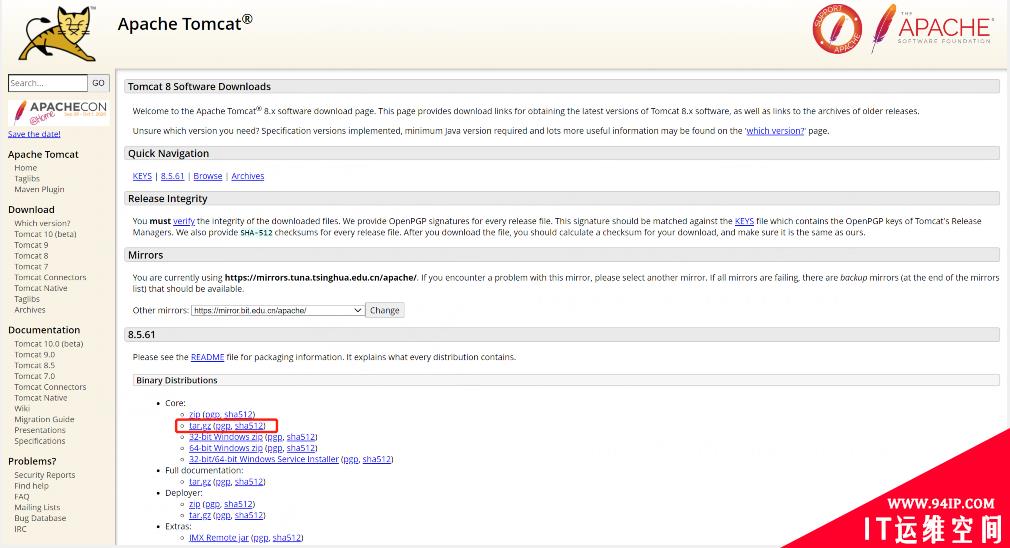The width and height of the screenshot is (1010, 548).
Task: Open Home in the Apache Tomcat sidebar
Action: tap(26, 167)
